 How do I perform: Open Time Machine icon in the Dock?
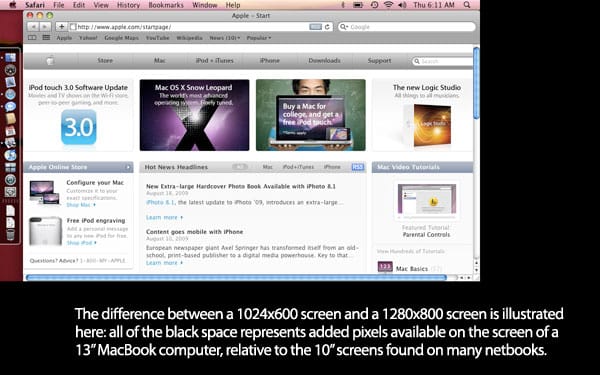[x=10, y=179]
